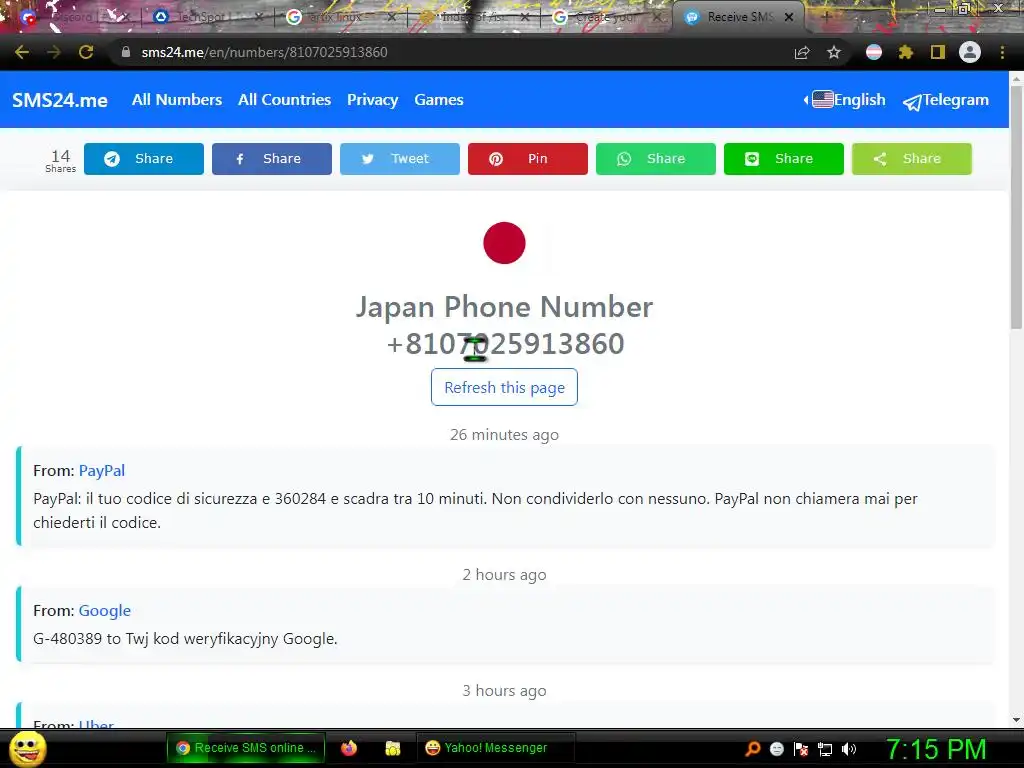Click the 14 Shares counter
The width and height of the screenshot is (1024, 768).
(x=61, y=160)
